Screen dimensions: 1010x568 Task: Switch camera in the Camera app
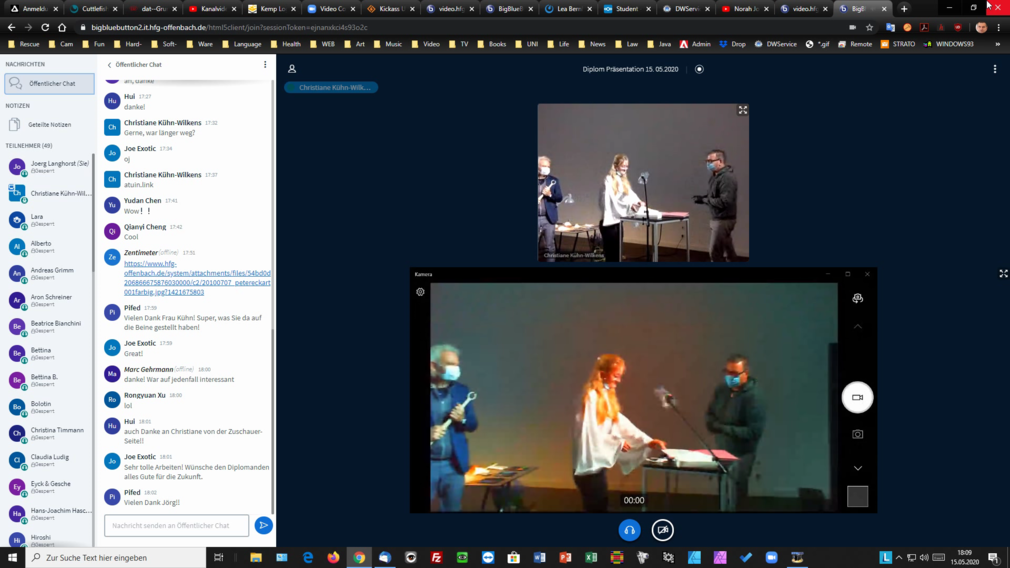(x=857, y=298)
